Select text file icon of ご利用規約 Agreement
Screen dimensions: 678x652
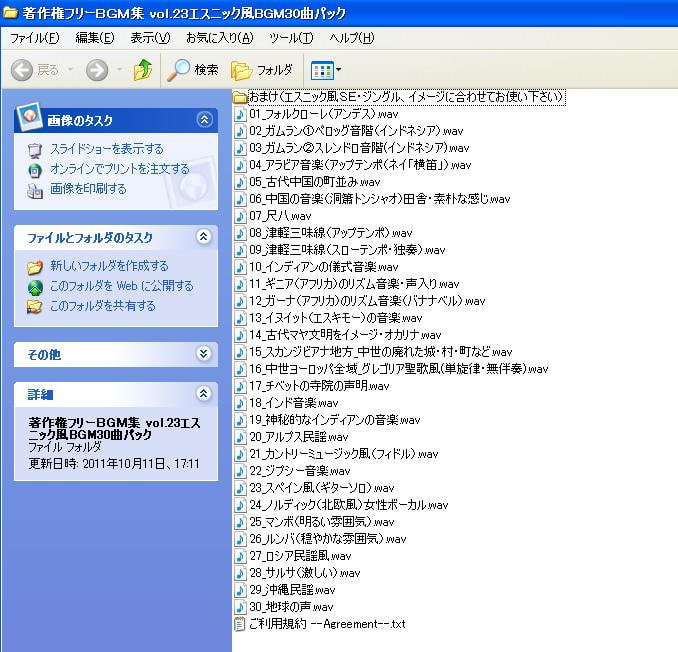(x=240, y=624)
